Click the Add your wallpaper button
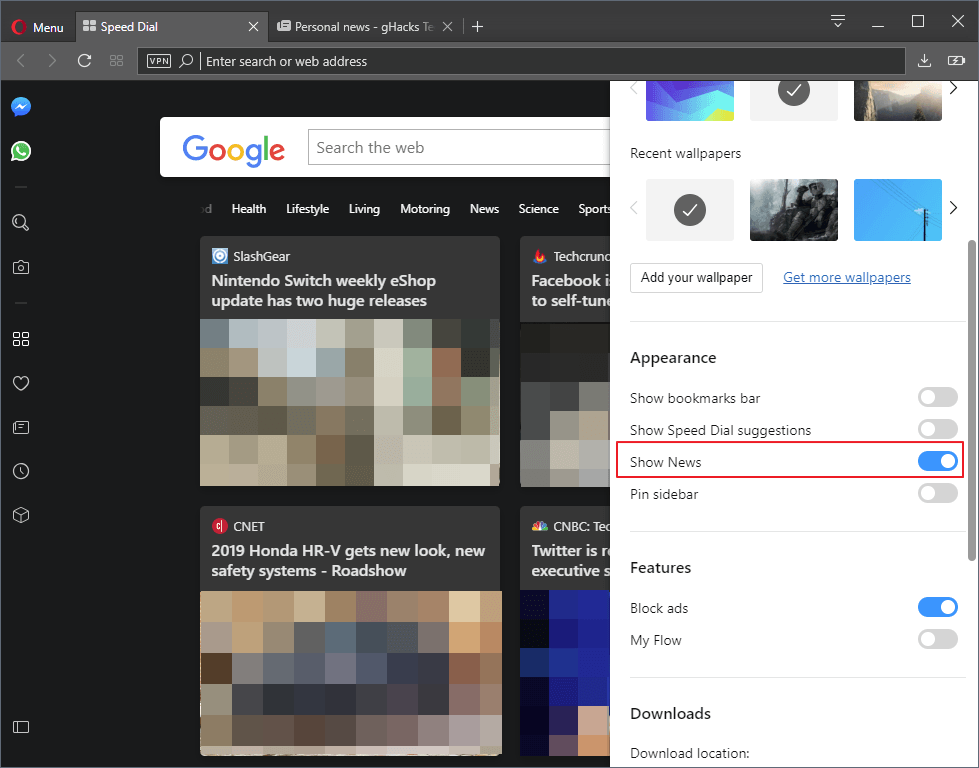The width and height of the screenshot is (979, 768). 696,278
